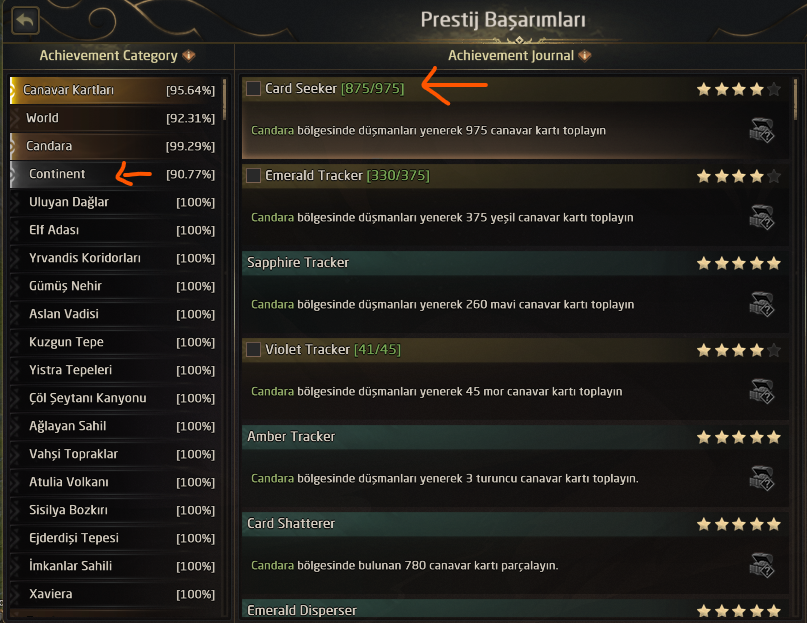The width and height of the screenshot is (807, 623).
Task: Open Sapphire Tracker reward chest icon
Action: (763, 305)
